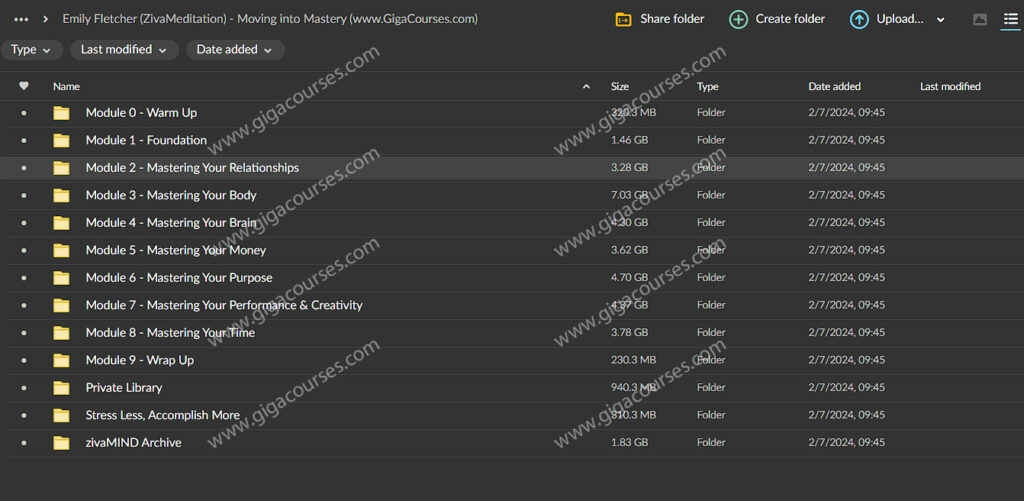Open the Date added filter dropdown

pos(235,50)
